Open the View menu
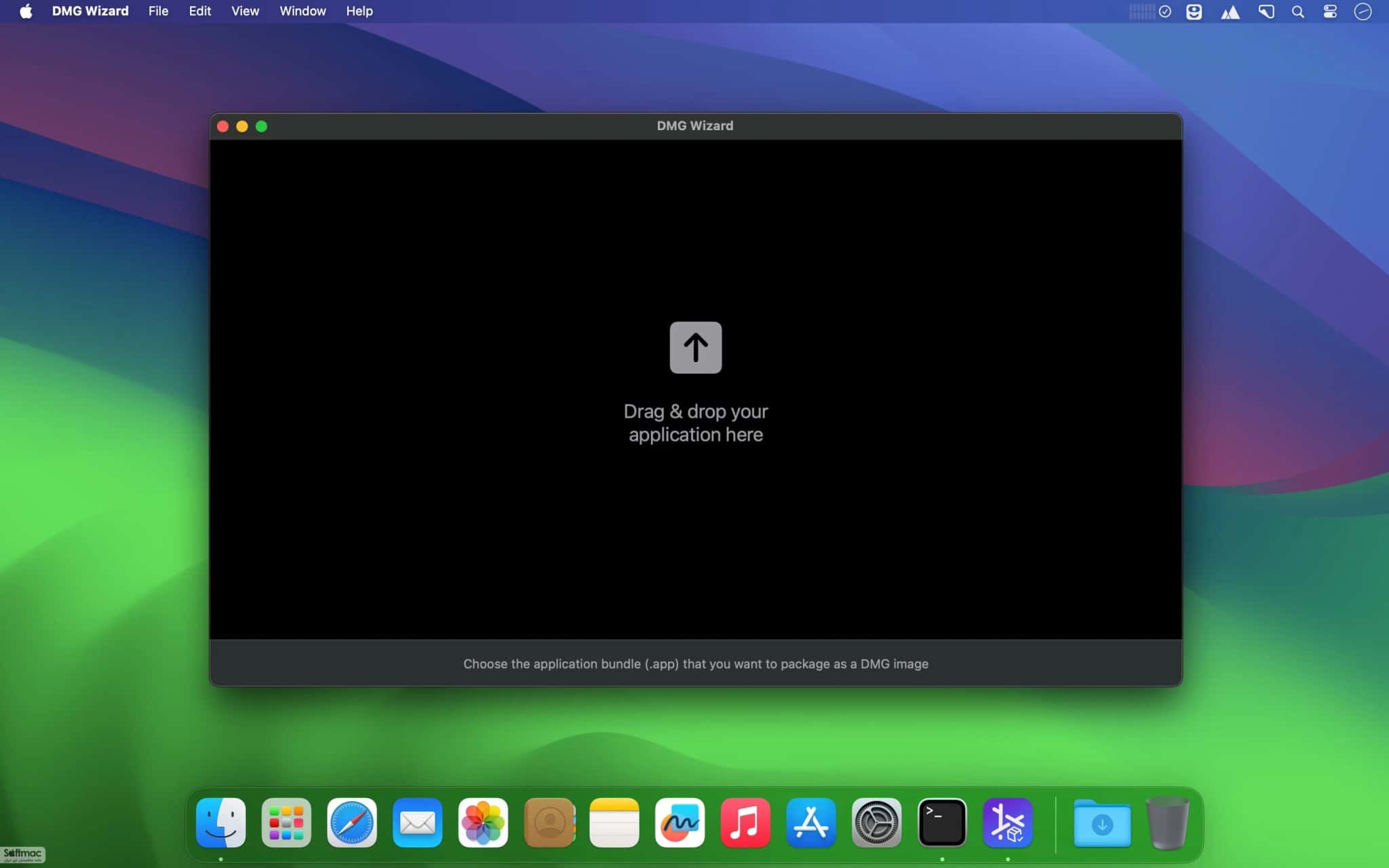 pos(245,11)
